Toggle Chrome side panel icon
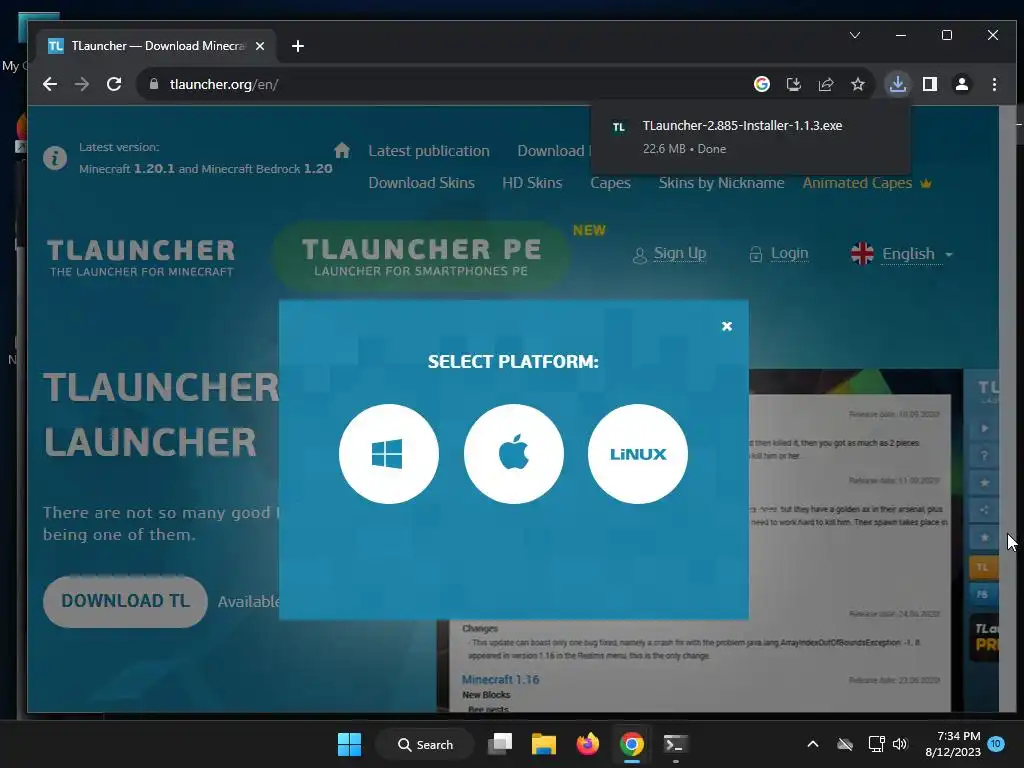 tap(930, 84)
